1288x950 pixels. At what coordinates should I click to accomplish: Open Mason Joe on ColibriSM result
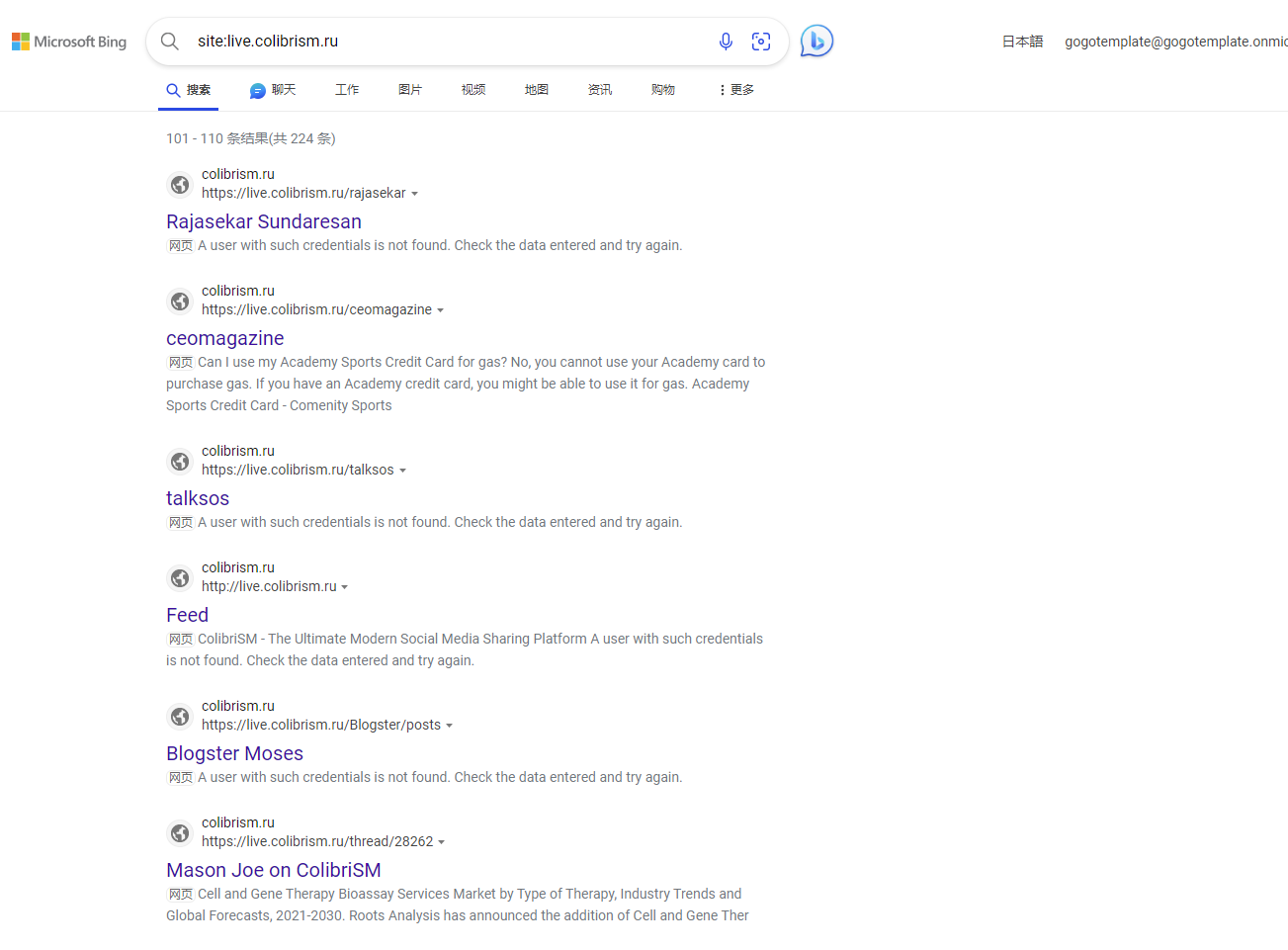click(274, 870)
